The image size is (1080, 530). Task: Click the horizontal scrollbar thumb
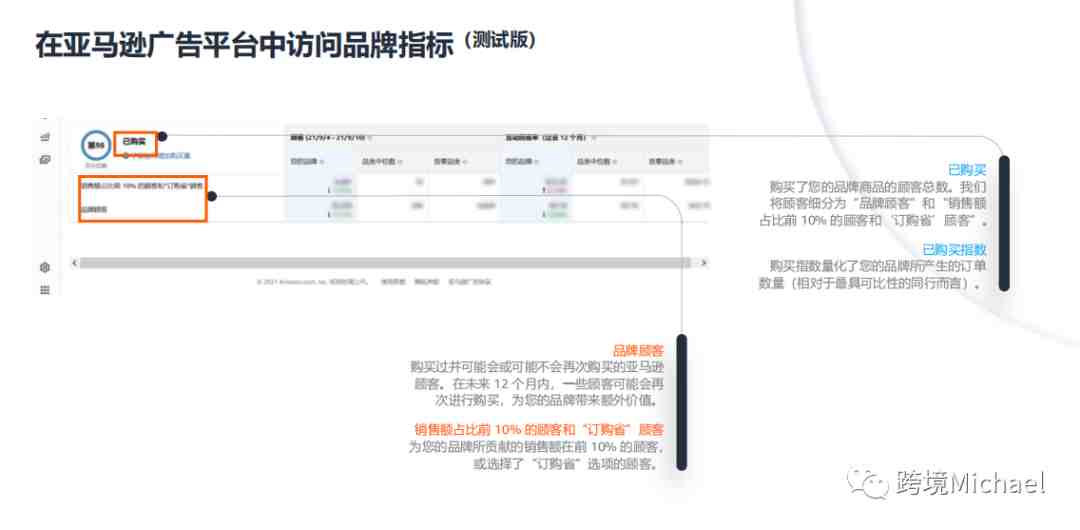pos(385,263)
